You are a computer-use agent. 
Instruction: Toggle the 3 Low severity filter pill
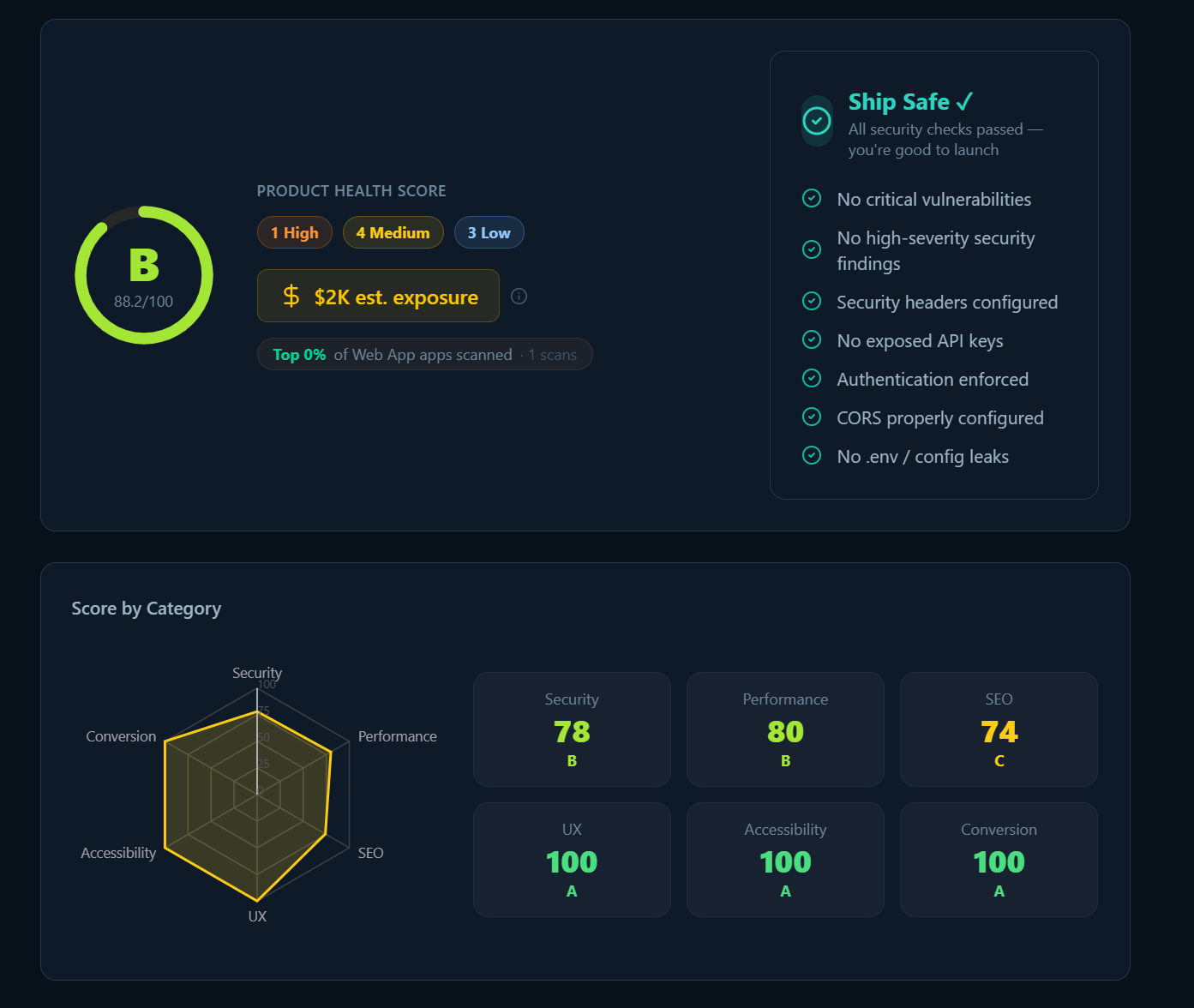click(x=489, y=232)
